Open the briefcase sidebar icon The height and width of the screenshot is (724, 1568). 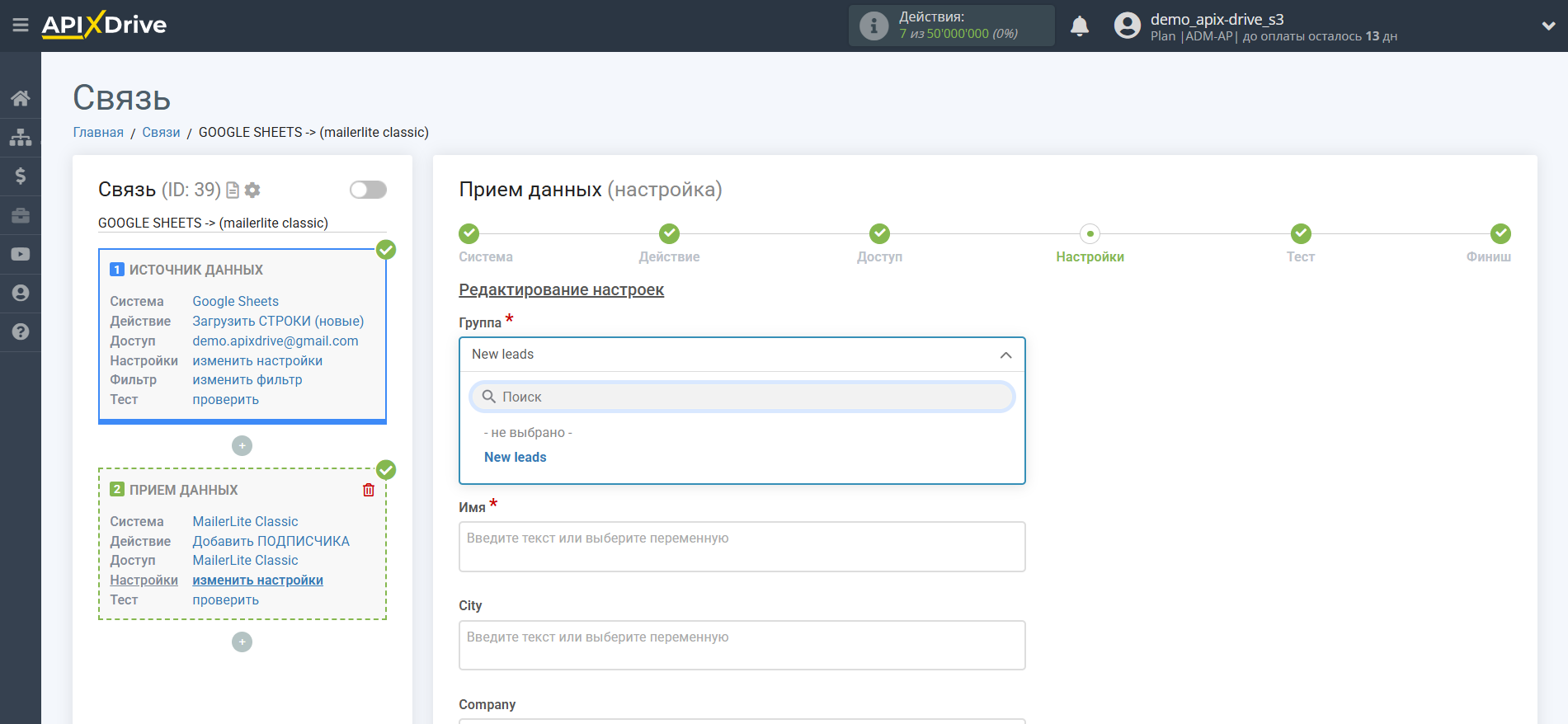(21, 215)
